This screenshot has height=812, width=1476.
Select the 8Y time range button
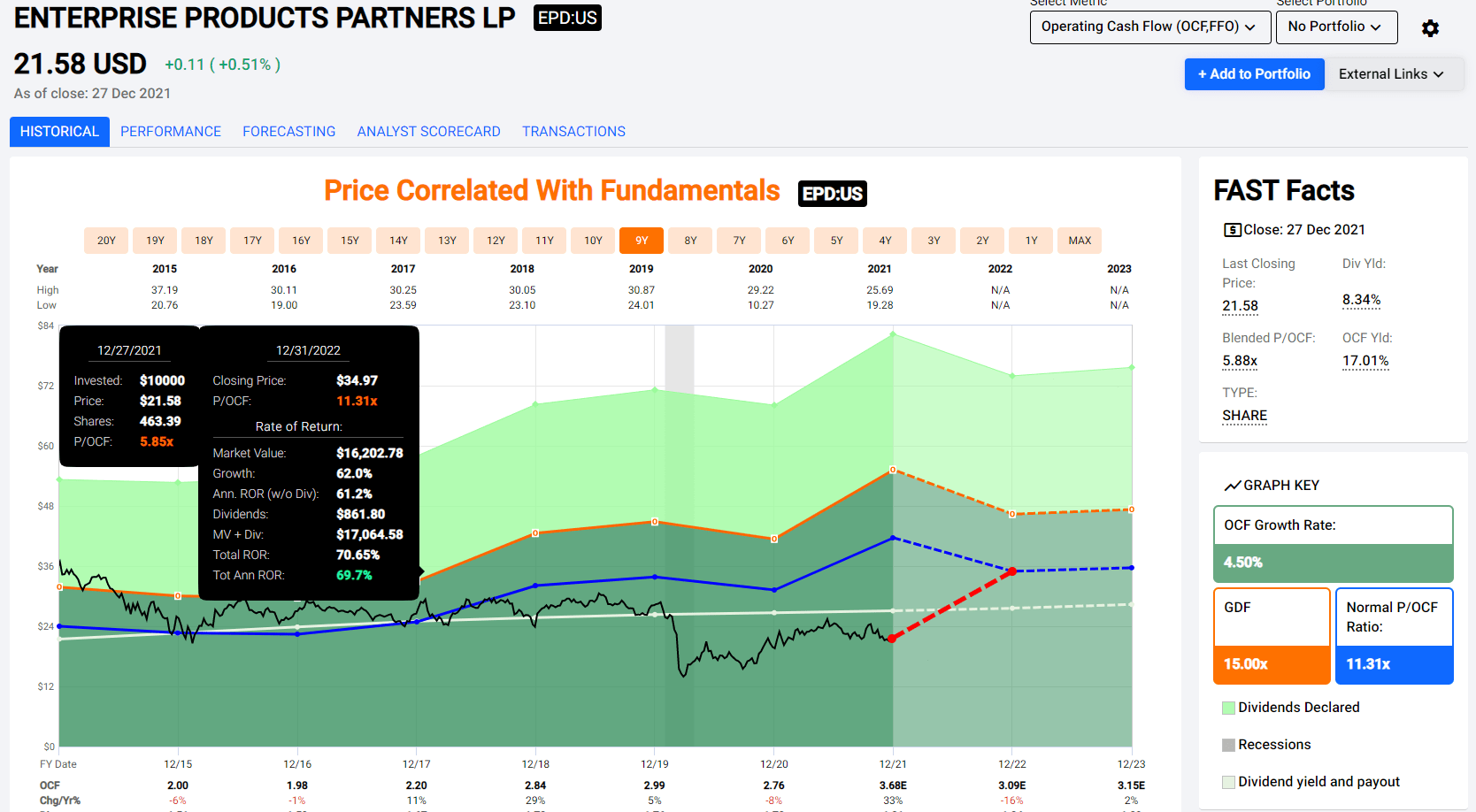tap(690, 241)
